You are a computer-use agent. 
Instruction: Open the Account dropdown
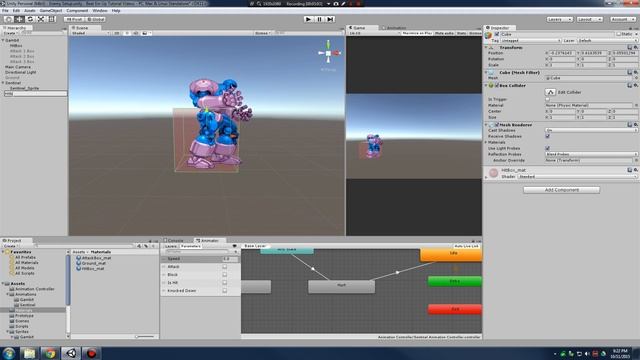coord(622,19)
